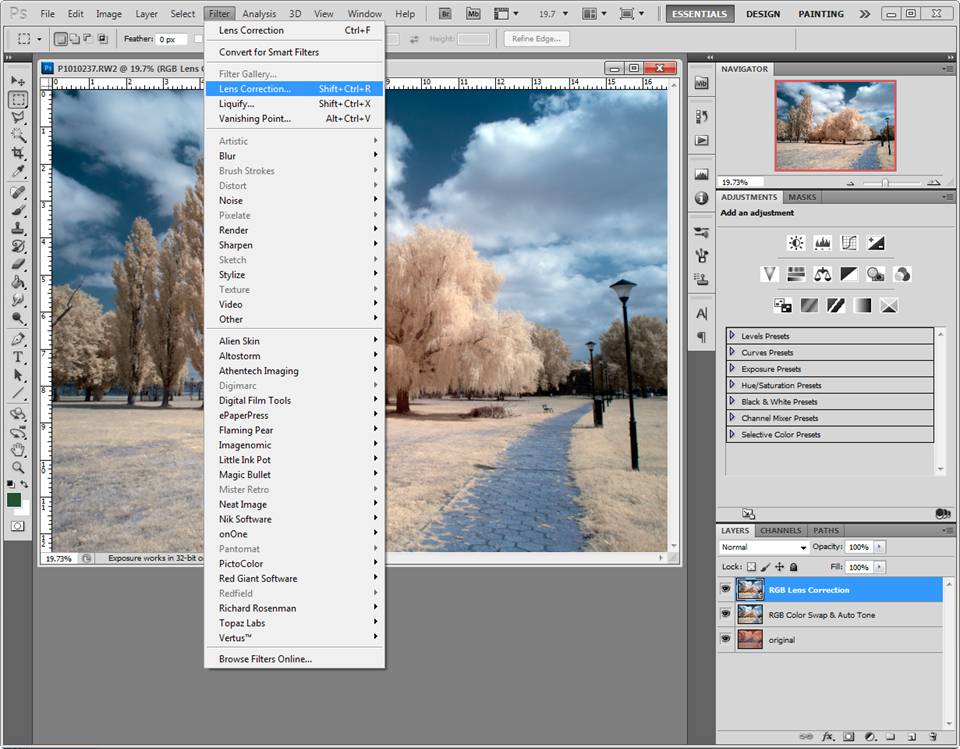This screenshot has height=749, width=960.
Task: Add a Color Balance adjustment
Action: click(x=823, y=273)
